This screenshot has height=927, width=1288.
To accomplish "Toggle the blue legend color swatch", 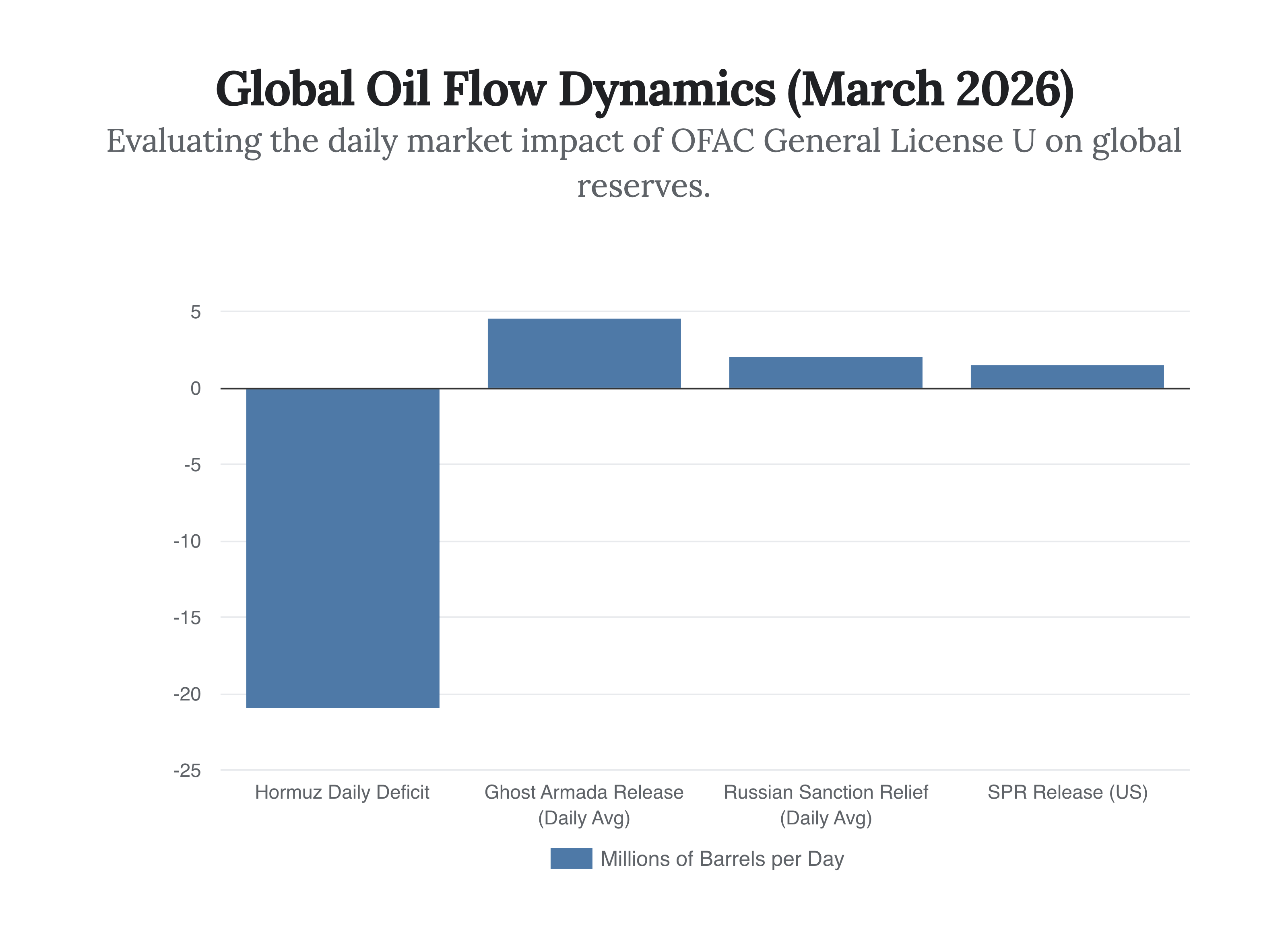I will (571, 858).
